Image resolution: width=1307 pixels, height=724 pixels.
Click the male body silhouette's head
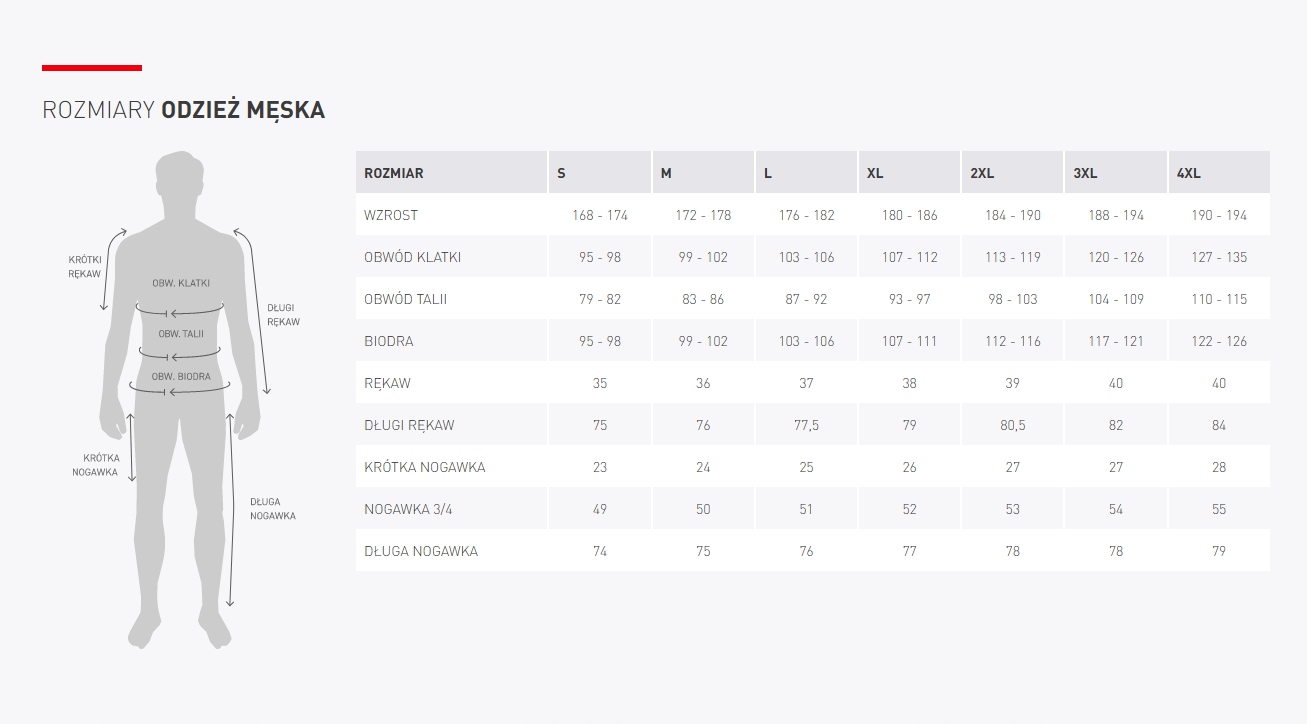tap(180, 180)
